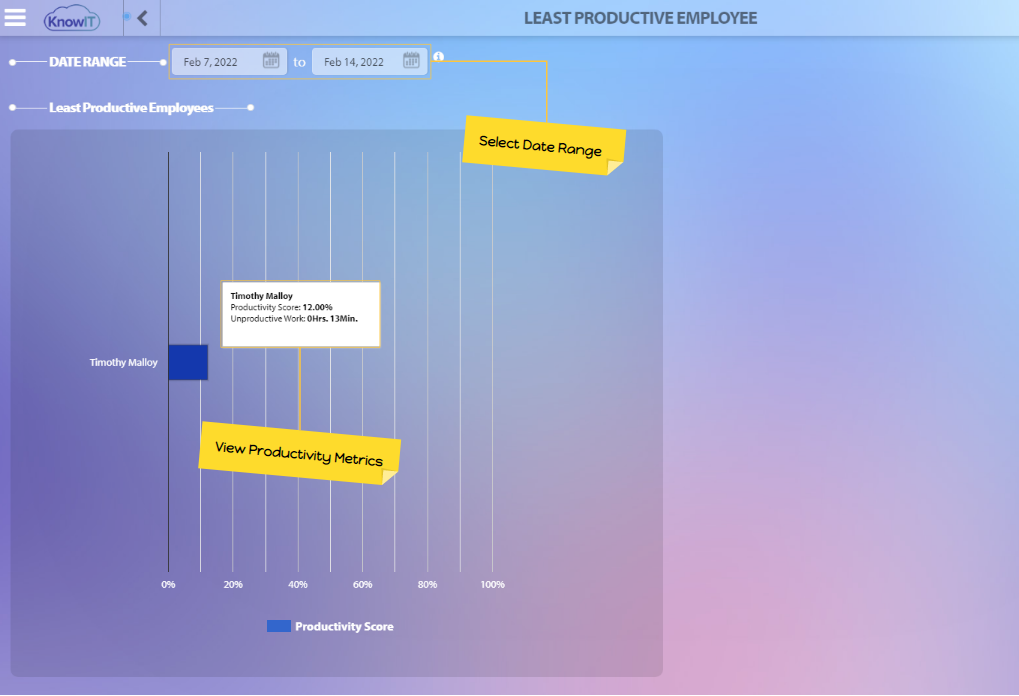Image resolution: width=1019 pixels, height=696 pixels.
Task: Click the 0% axis tick label
Action: click(x=168, y=584)
